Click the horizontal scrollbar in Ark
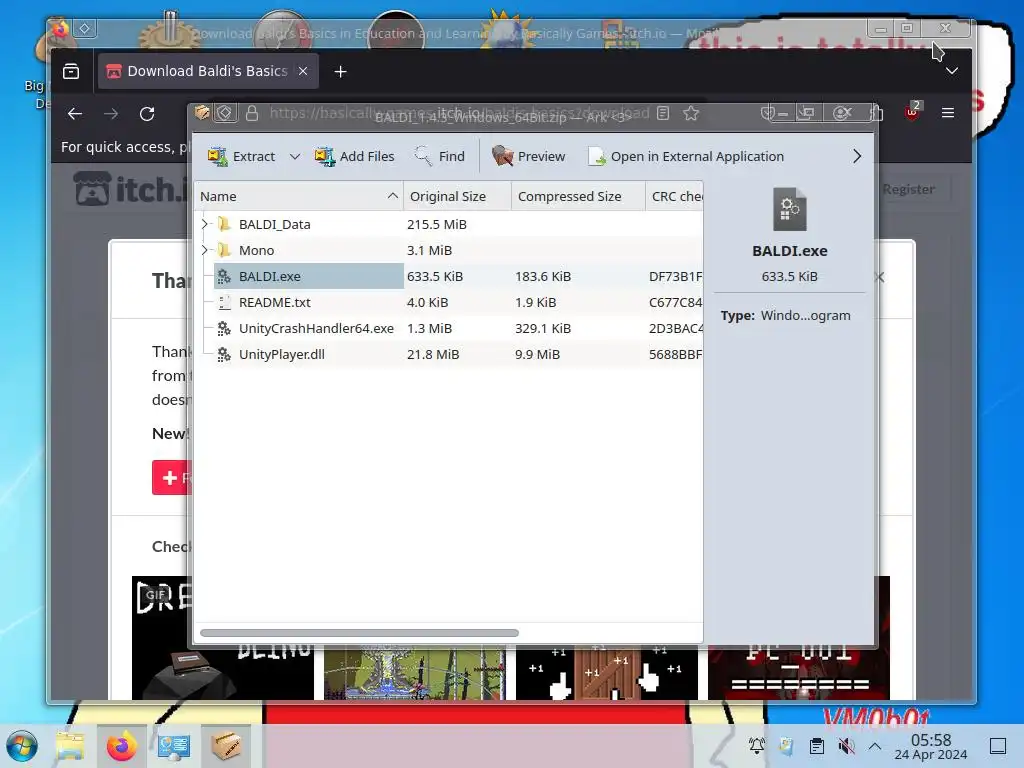Screen dimensions: 1024x768 coord(359,633)
